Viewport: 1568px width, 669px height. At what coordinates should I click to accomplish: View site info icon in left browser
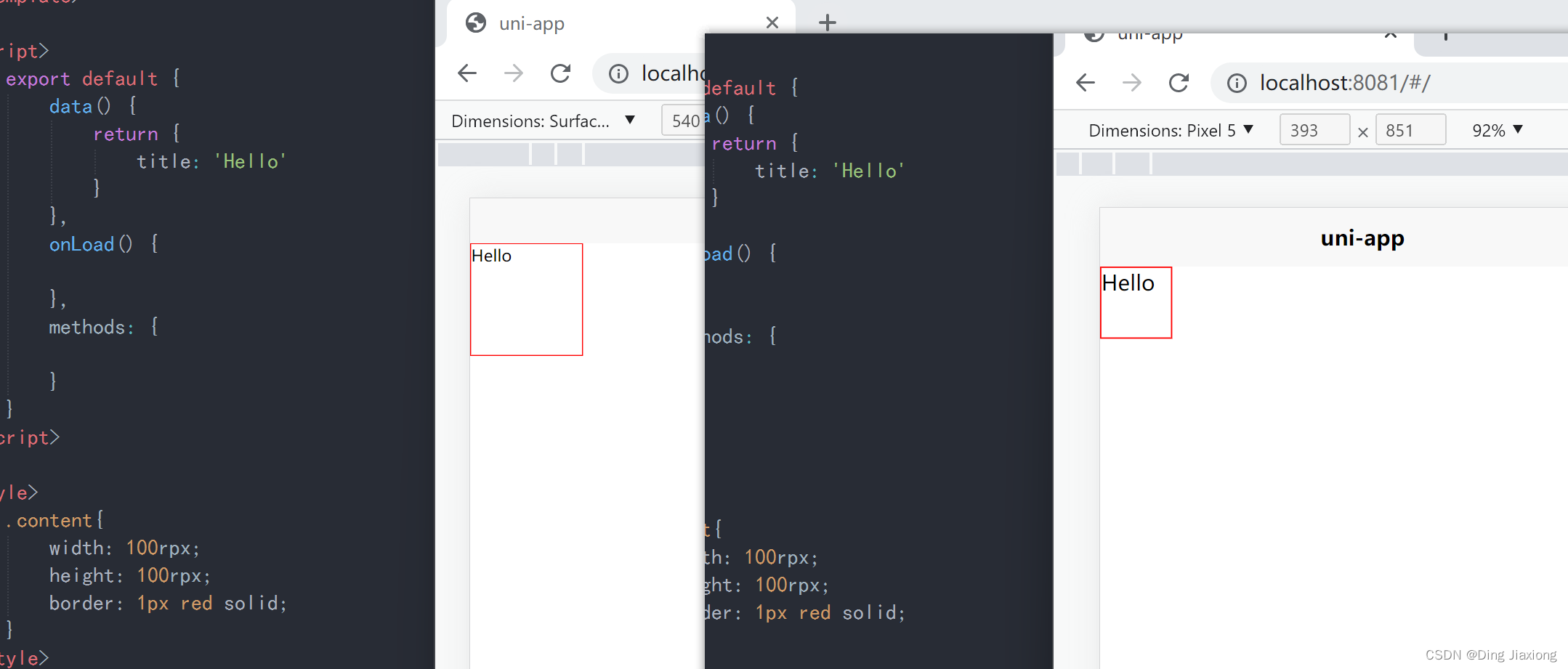pyautogui.click(x=618, y=73)
